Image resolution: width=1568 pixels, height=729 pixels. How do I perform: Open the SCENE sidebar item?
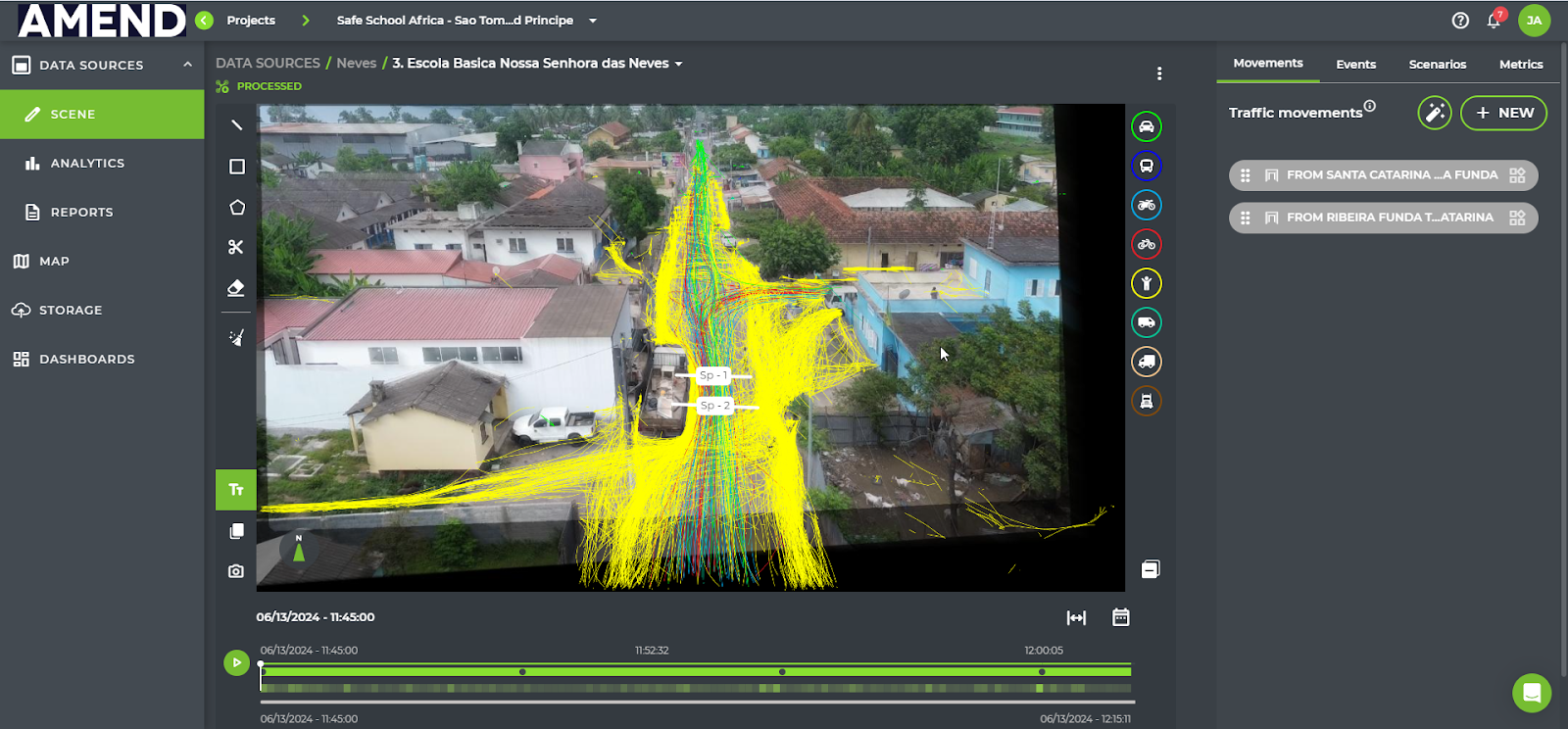coord(102,115)
